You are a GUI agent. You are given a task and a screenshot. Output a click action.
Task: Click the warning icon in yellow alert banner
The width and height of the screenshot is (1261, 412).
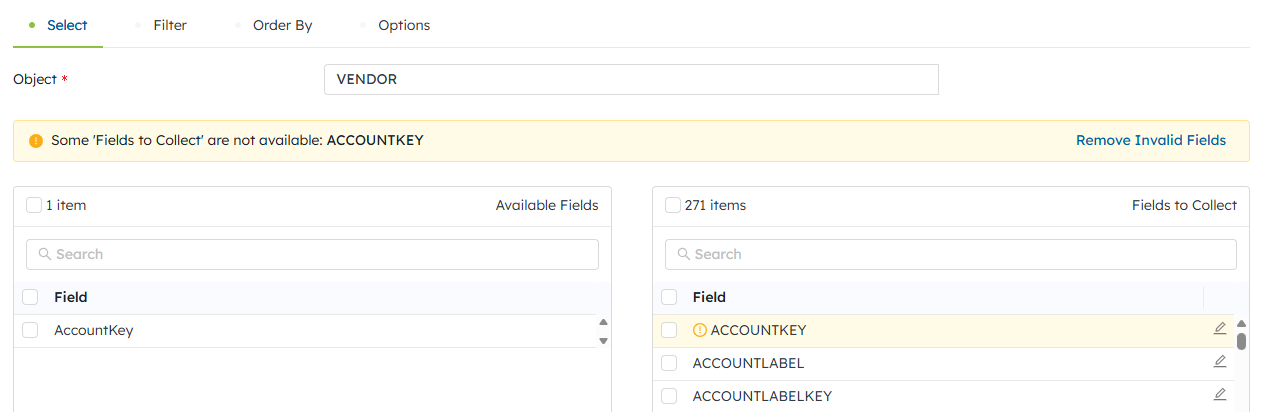pos(36,141)
